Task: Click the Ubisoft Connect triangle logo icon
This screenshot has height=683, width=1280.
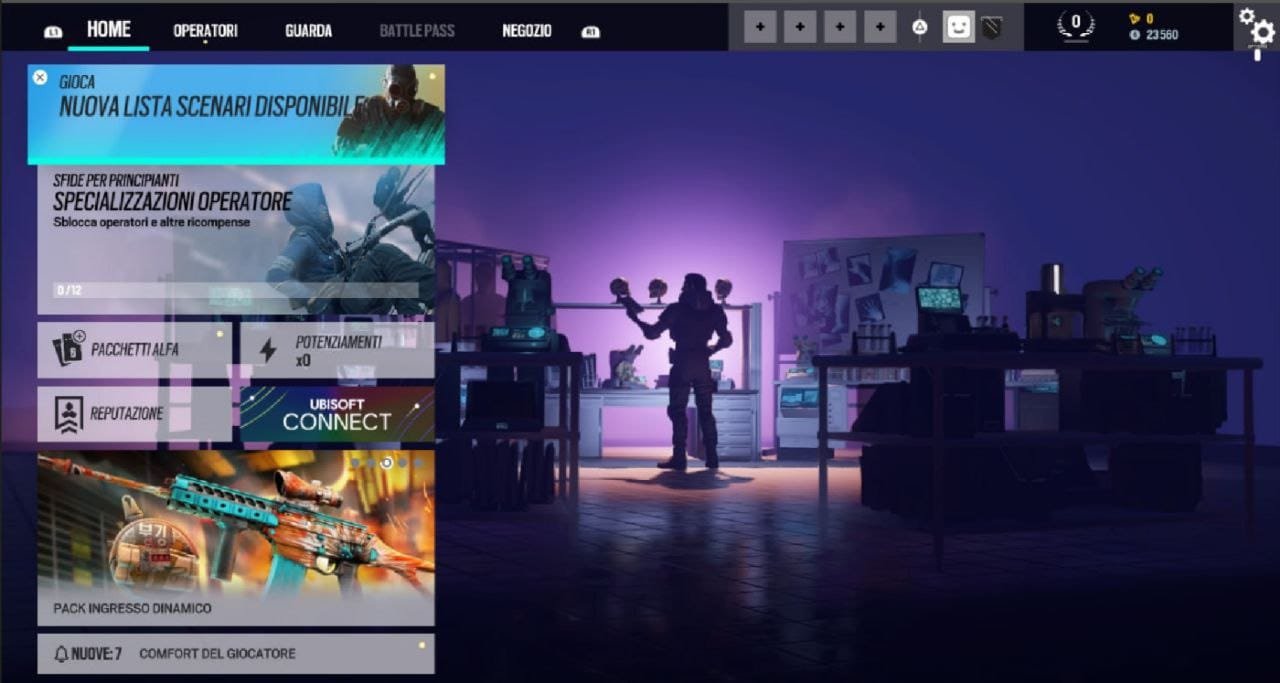Action: [x=920, y=27]
